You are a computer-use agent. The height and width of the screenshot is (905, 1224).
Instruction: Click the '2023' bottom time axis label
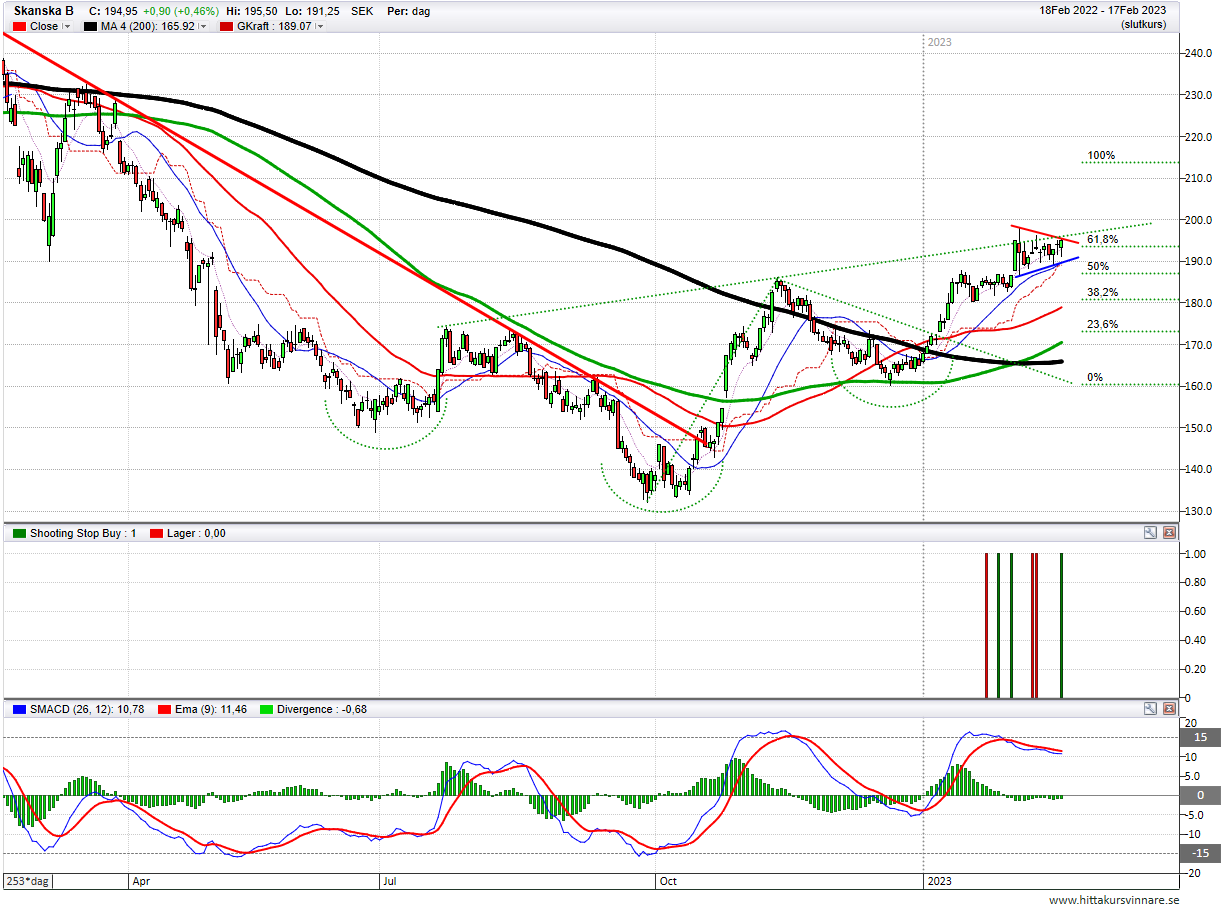coord(940,882)
